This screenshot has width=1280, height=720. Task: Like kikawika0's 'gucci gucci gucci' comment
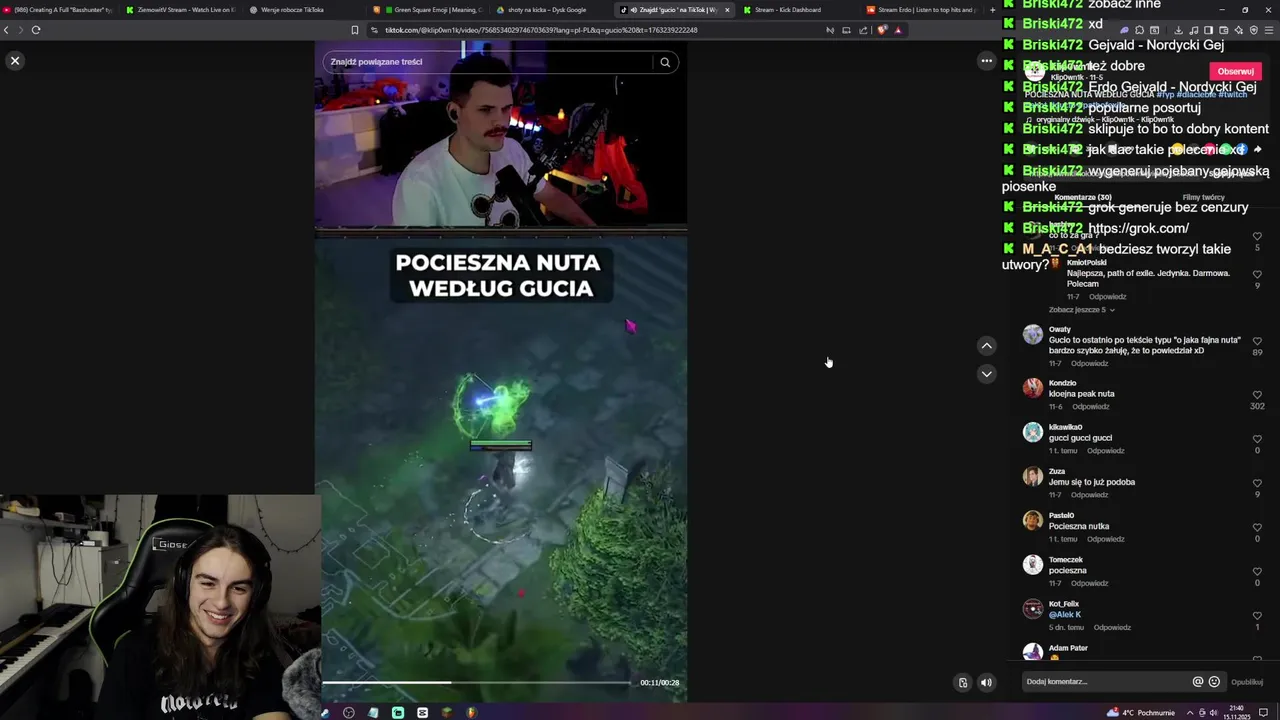(1257, 439)
